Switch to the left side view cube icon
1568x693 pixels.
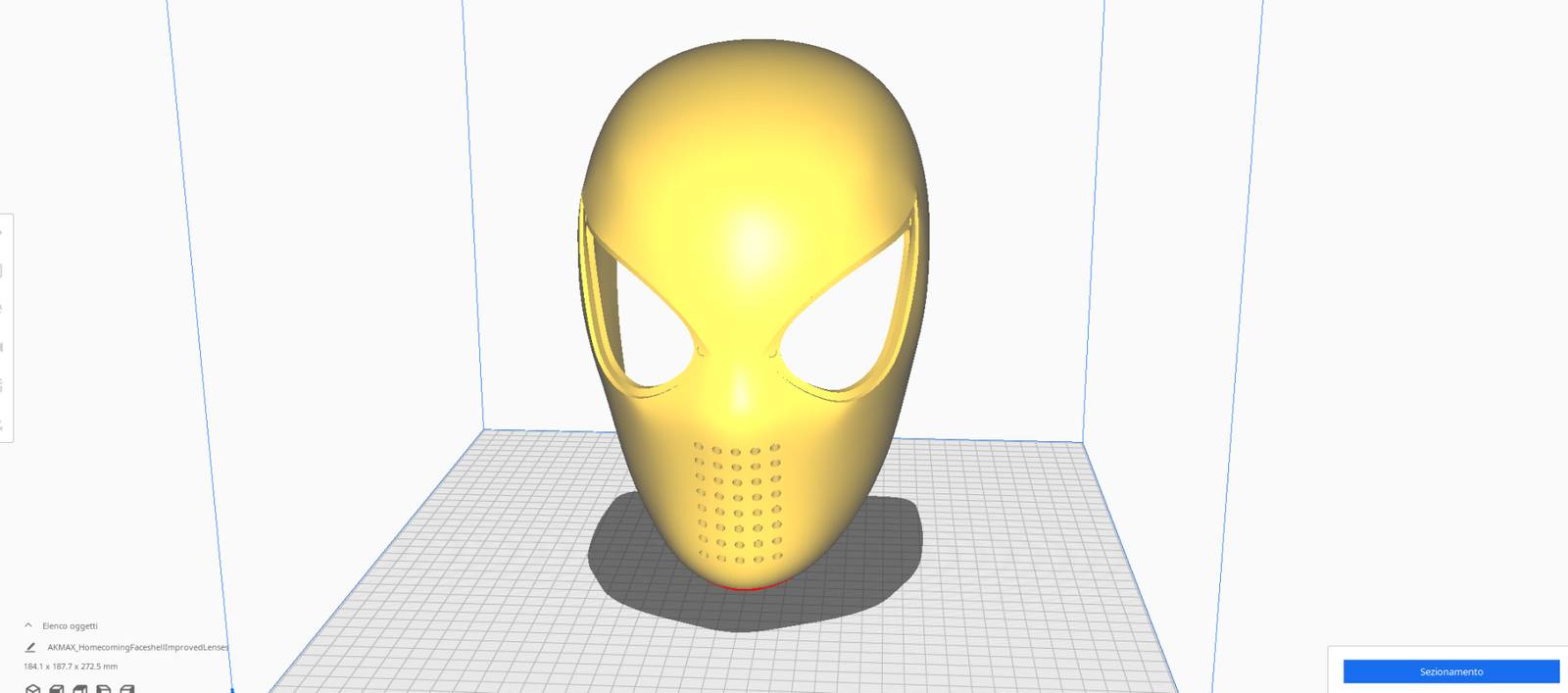104,688
